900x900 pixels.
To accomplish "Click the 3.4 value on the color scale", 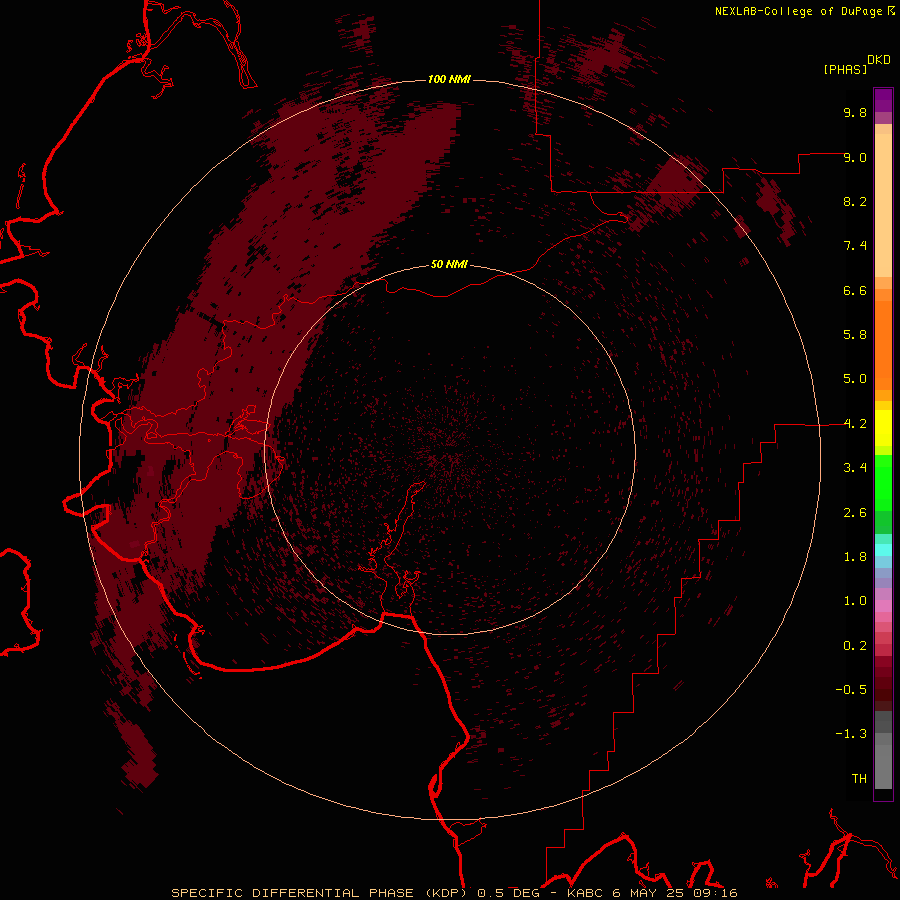I will coord(855,468).
